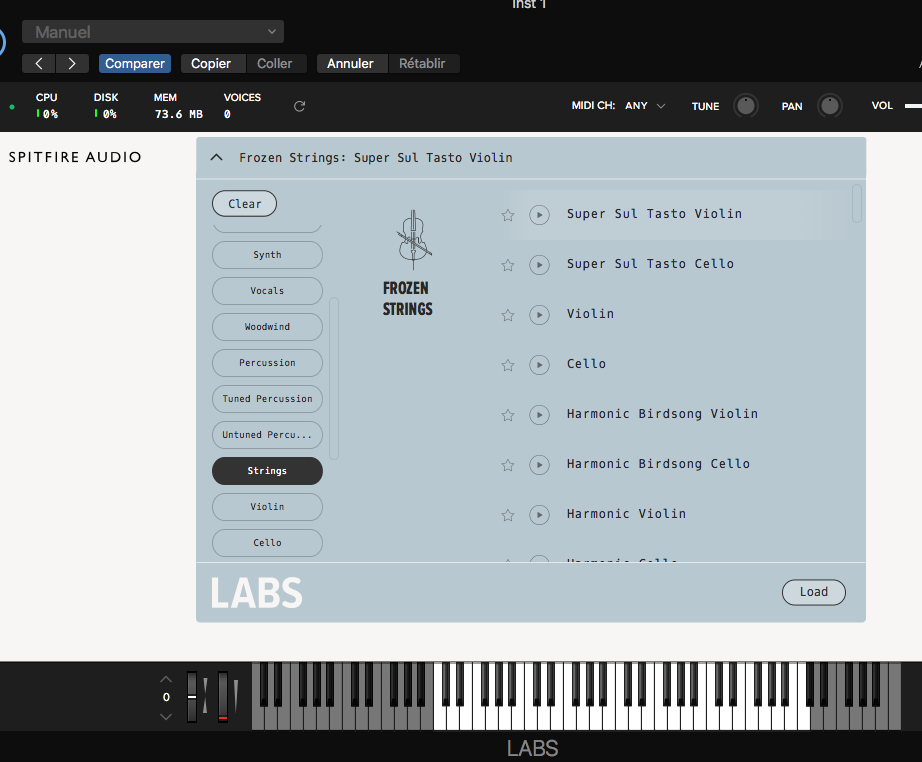
Task: Collapse the Frozen Strings preset browser
Action: (x=216, y=157)
